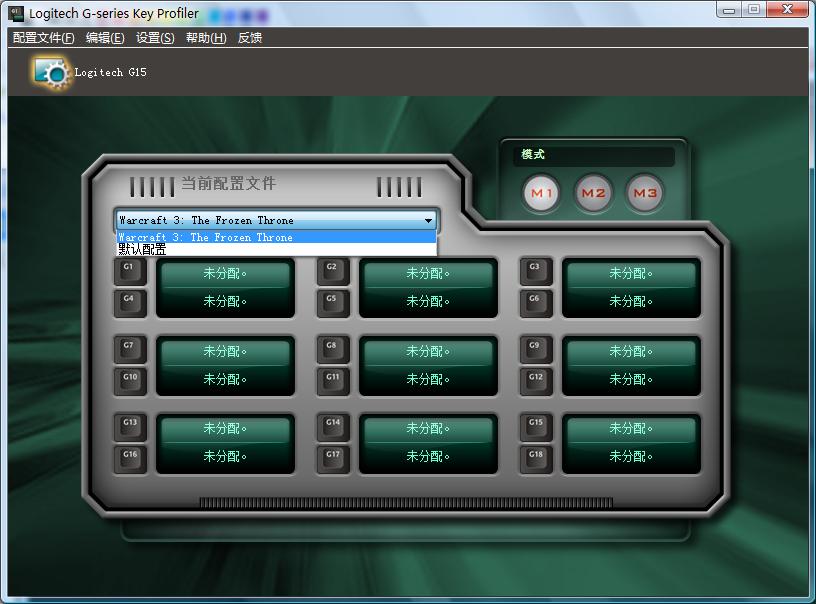Switch to M3 mode
The height and width of the screenshot is (604, 816).
(645, 194)
